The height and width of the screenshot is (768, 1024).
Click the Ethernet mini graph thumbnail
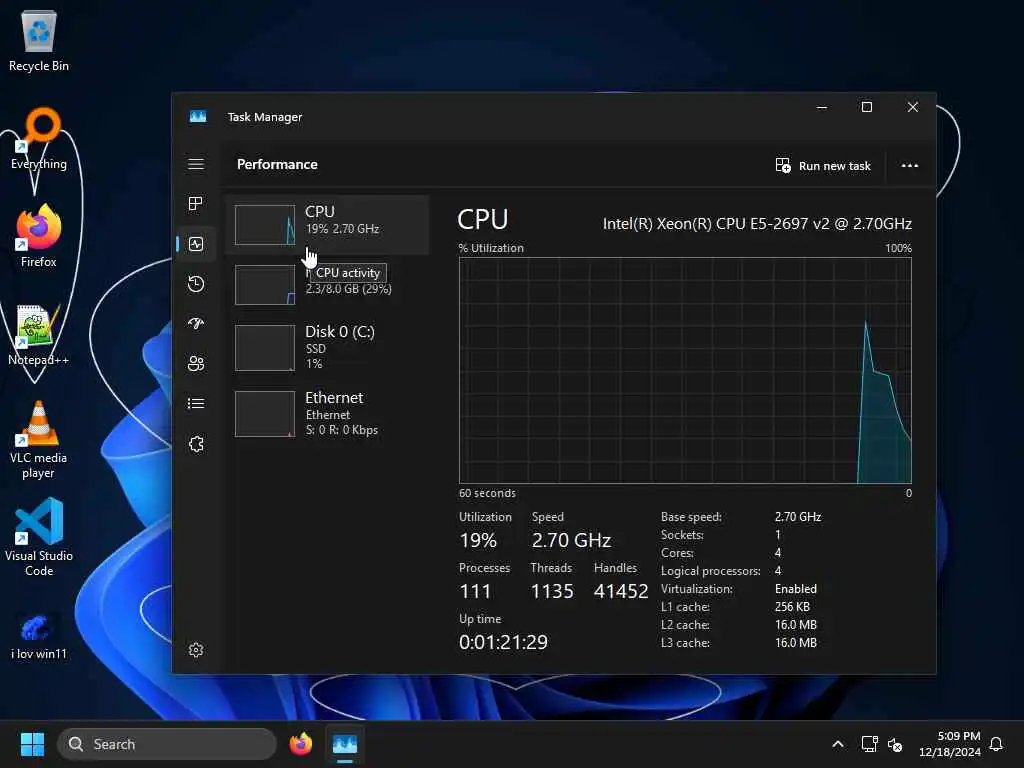[x=264, y=414]
